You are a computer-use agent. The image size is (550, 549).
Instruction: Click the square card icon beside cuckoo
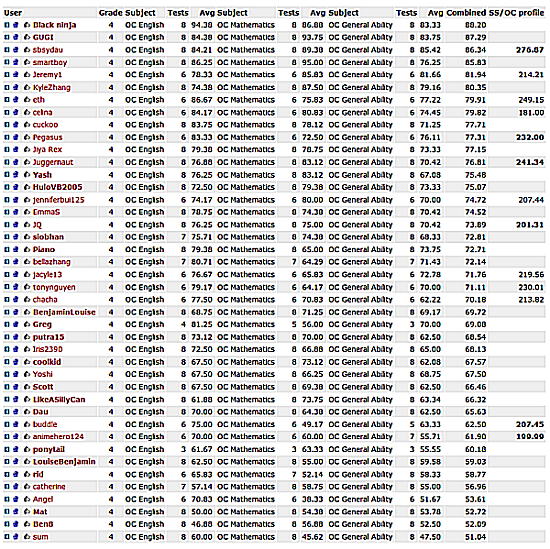click(7, 125)
